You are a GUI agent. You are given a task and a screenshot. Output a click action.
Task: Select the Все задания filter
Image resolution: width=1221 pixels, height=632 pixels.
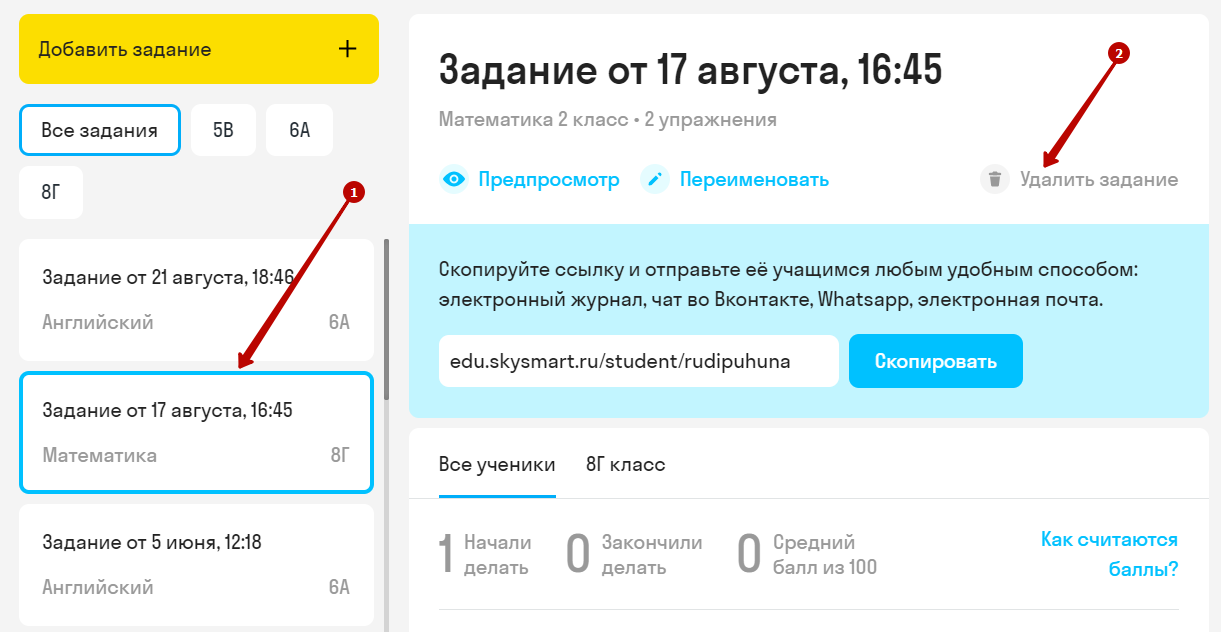tap(100, 130)
